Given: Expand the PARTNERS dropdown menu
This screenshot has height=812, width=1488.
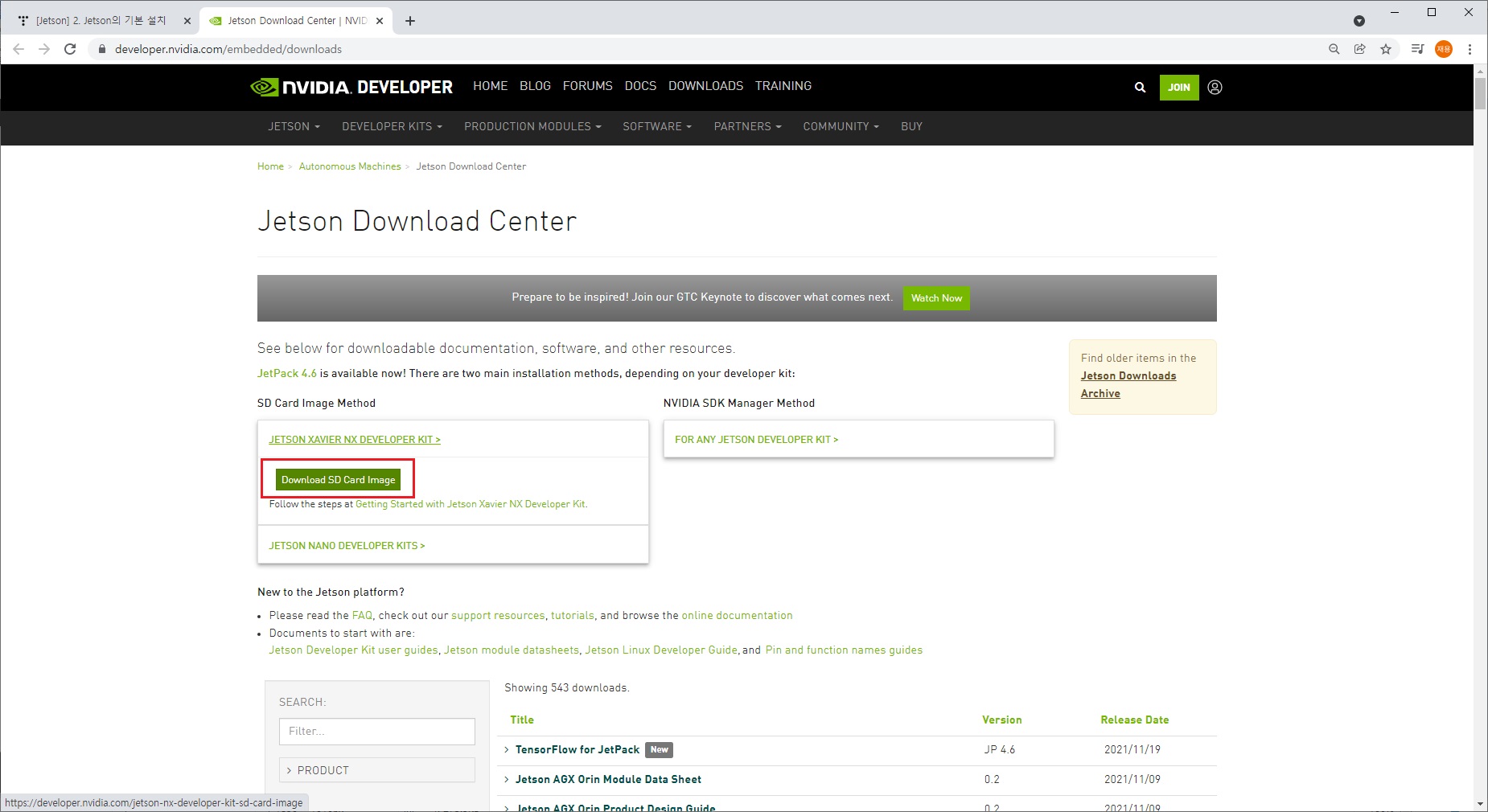Looking at the screenshot, I should (x=747, y=127).
